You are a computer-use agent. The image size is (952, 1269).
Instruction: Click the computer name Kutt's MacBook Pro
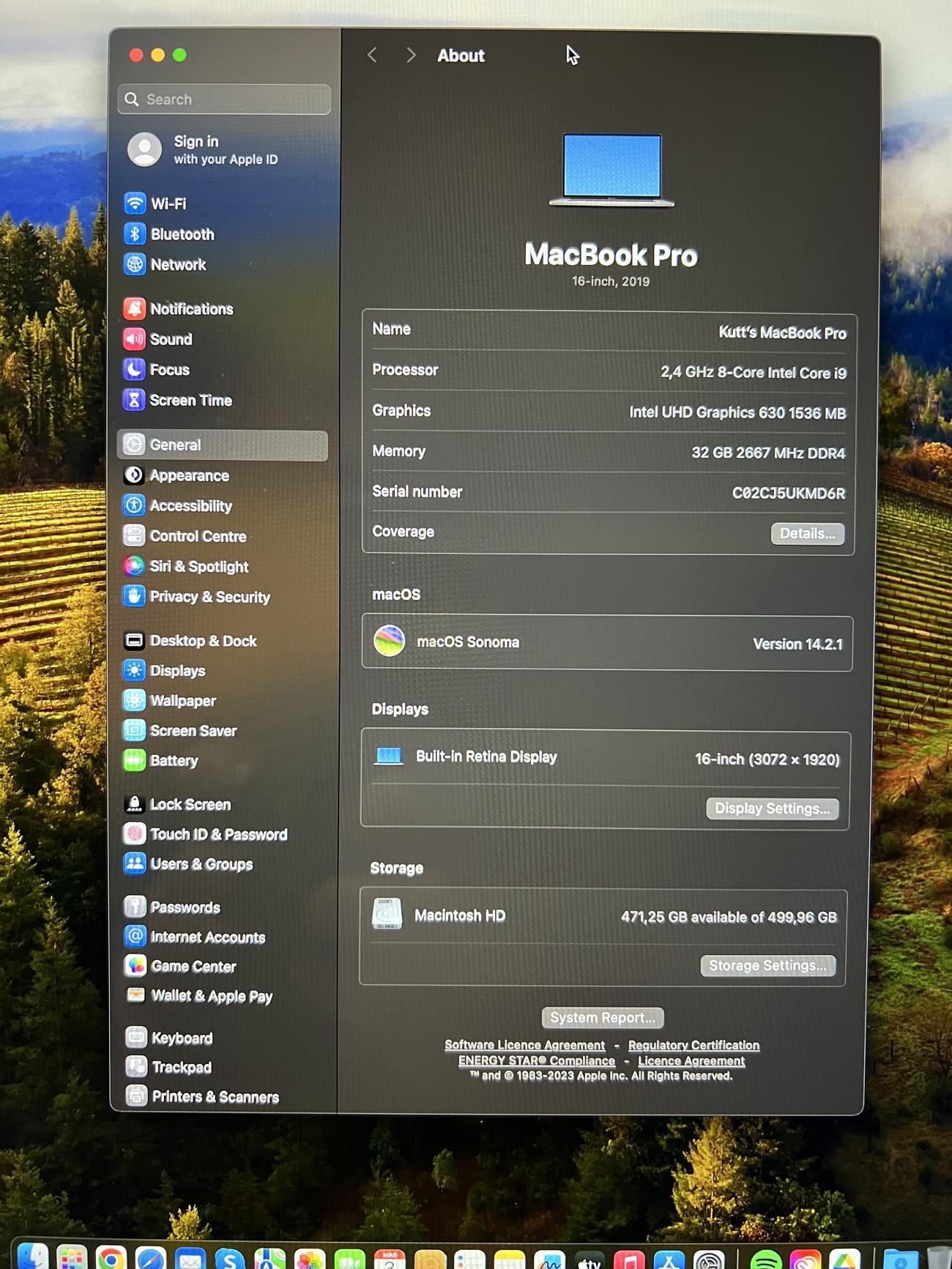pos(782,333)
